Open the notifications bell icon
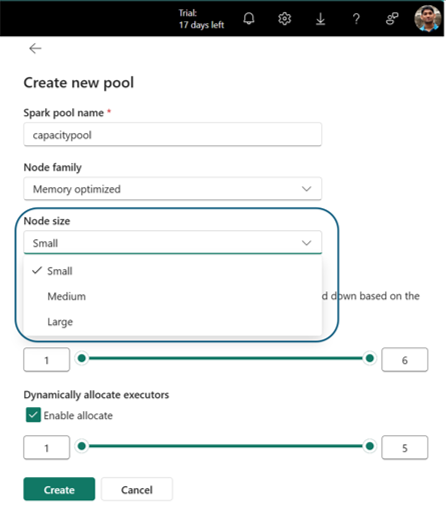446x512 pixels. [x=249, y=19]
